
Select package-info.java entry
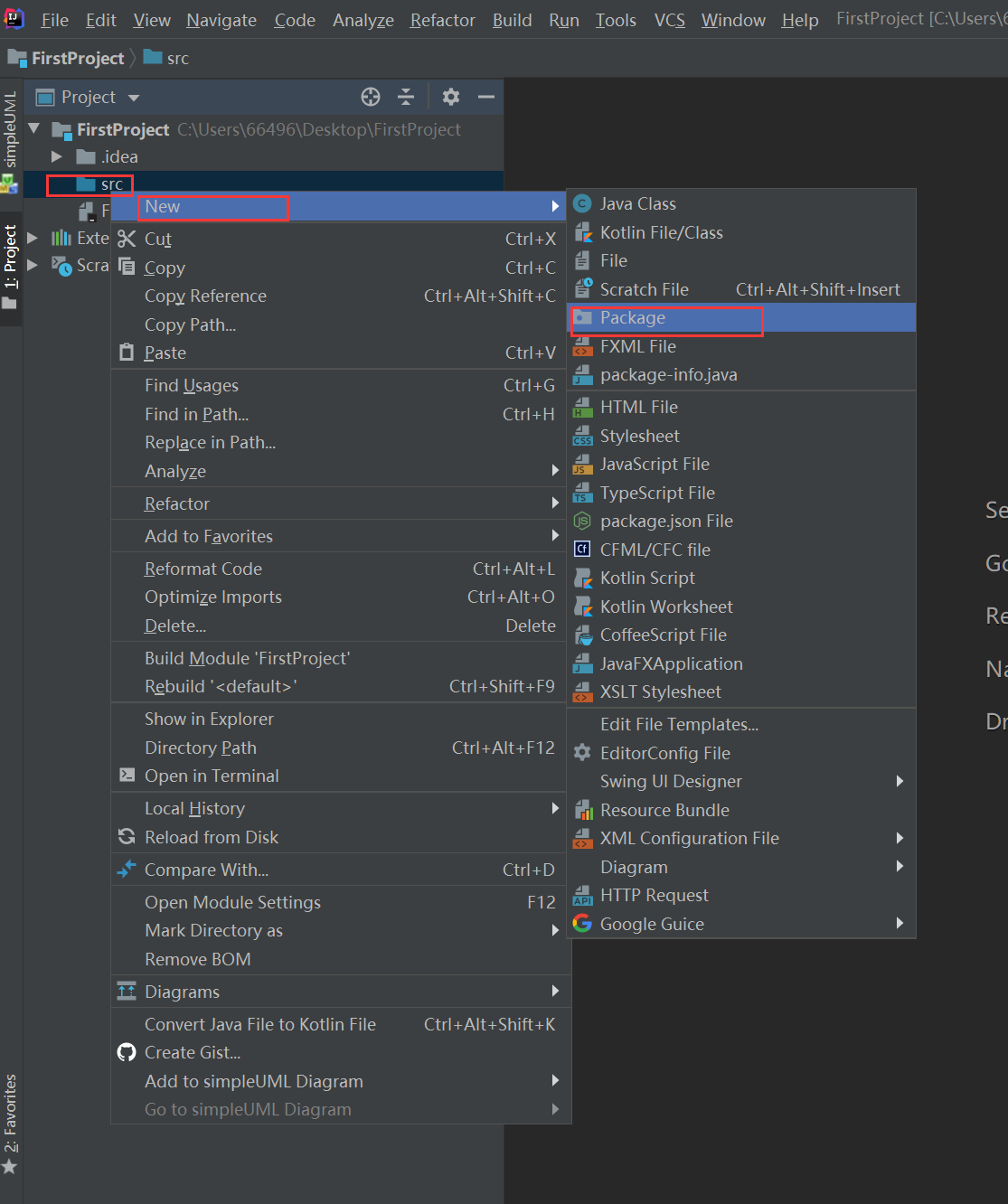click(x=741, y=374)
